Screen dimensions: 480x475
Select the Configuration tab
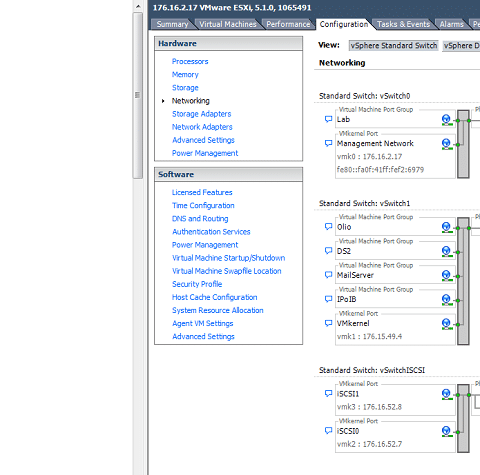344,24
